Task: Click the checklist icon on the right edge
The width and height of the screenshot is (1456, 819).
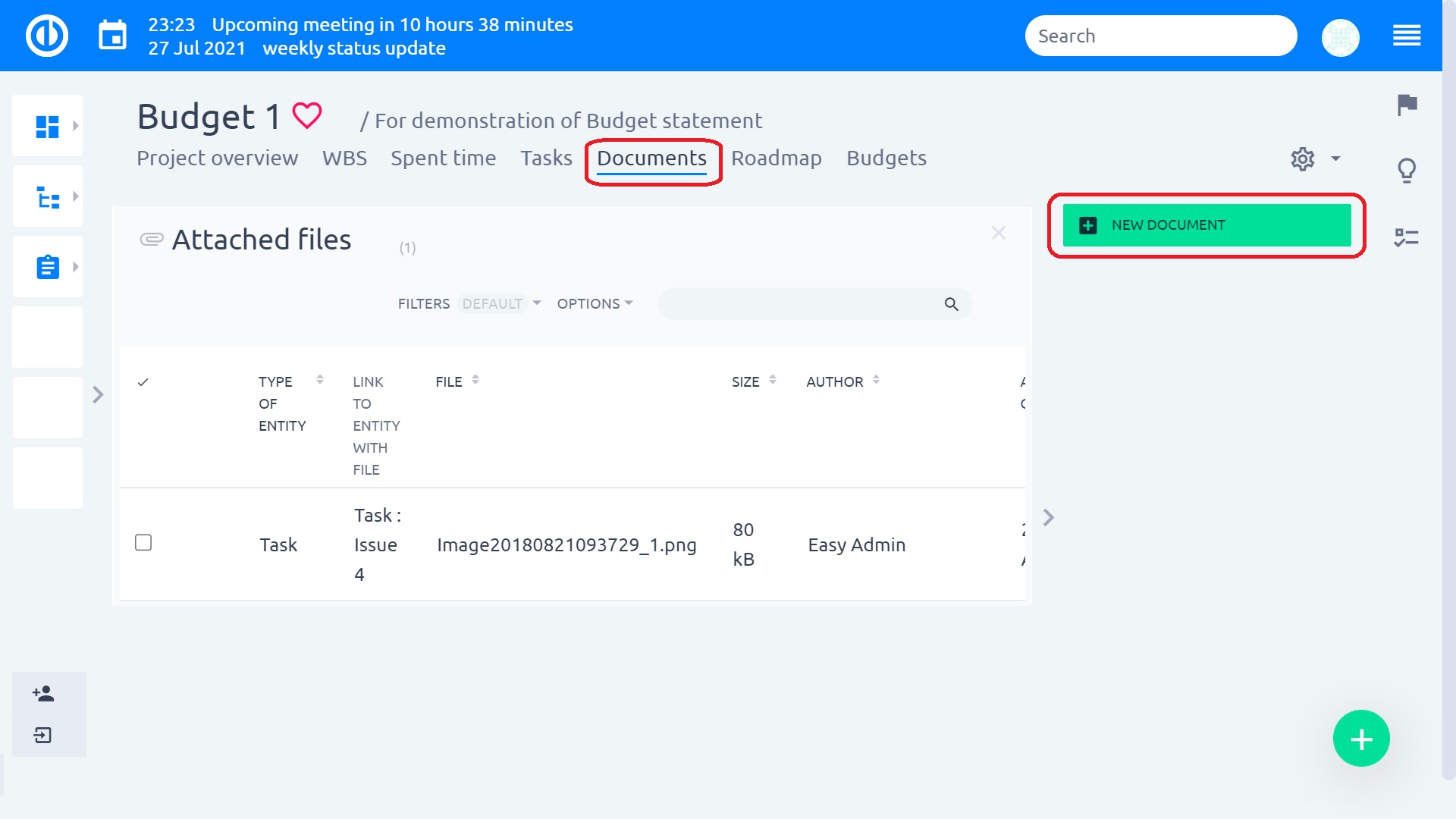Action: pos(1407,237)
